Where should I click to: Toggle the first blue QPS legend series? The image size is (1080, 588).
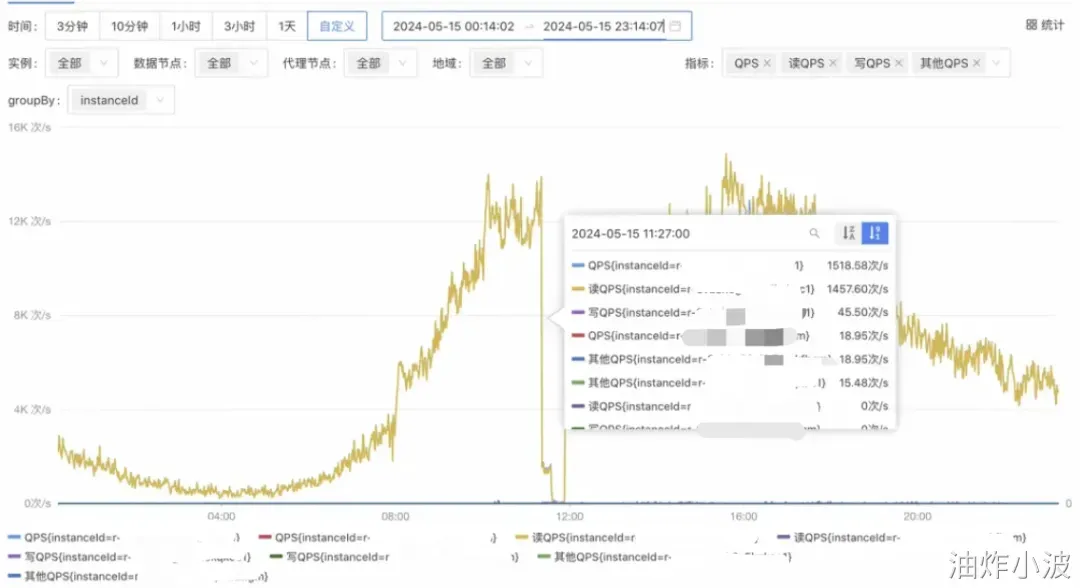[124, 538]
